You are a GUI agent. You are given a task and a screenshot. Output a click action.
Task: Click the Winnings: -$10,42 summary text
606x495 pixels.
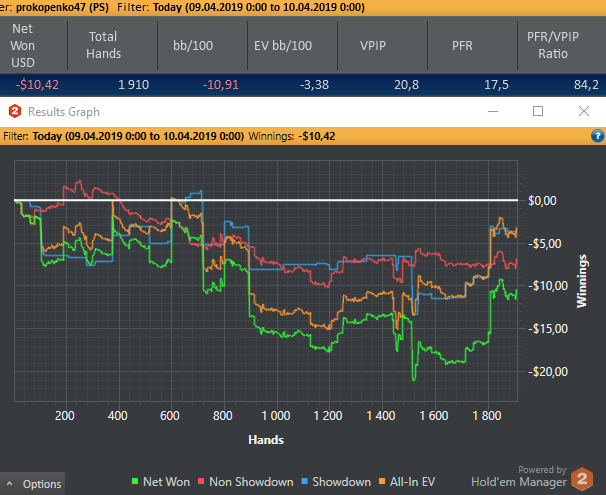[x=292, y=136]
